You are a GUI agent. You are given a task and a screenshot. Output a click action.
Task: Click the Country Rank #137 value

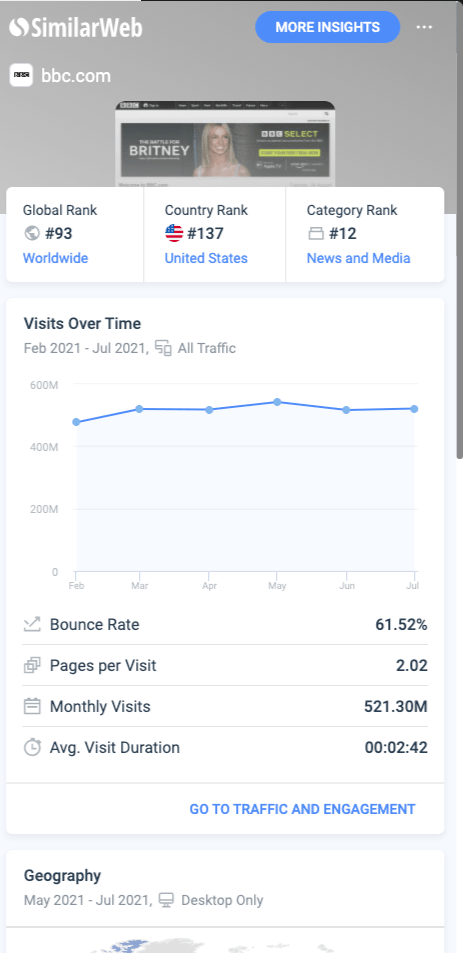point(205,233)
